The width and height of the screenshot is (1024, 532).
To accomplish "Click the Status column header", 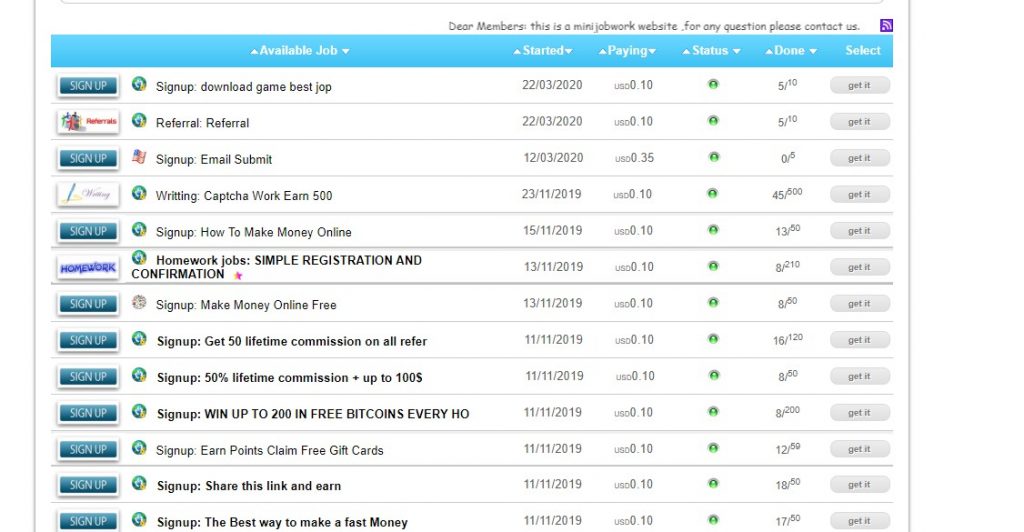I will pos(710,51).
